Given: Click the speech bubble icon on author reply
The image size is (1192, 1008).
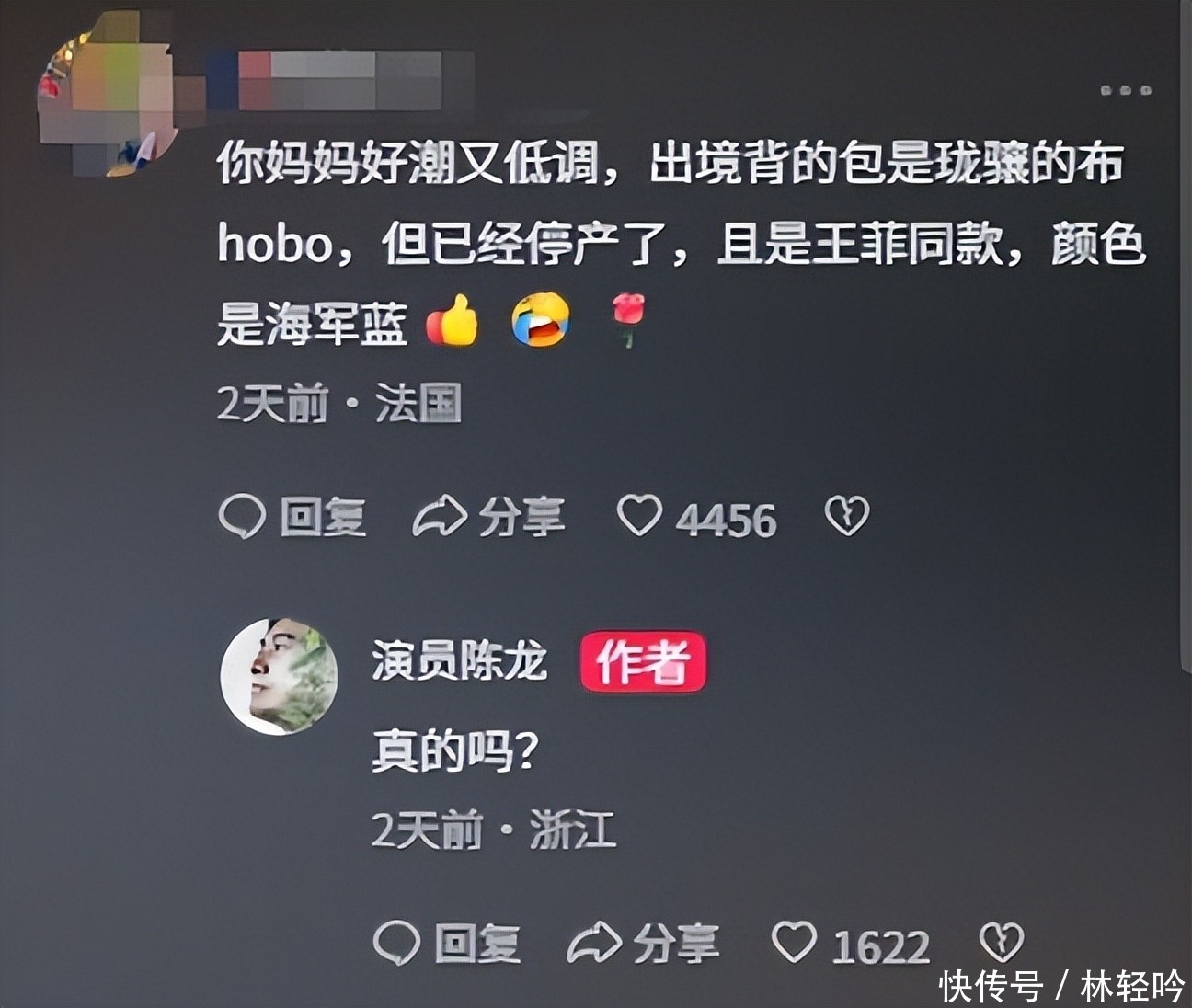Looking at the screenshot, I should click(x=397, y=943).
